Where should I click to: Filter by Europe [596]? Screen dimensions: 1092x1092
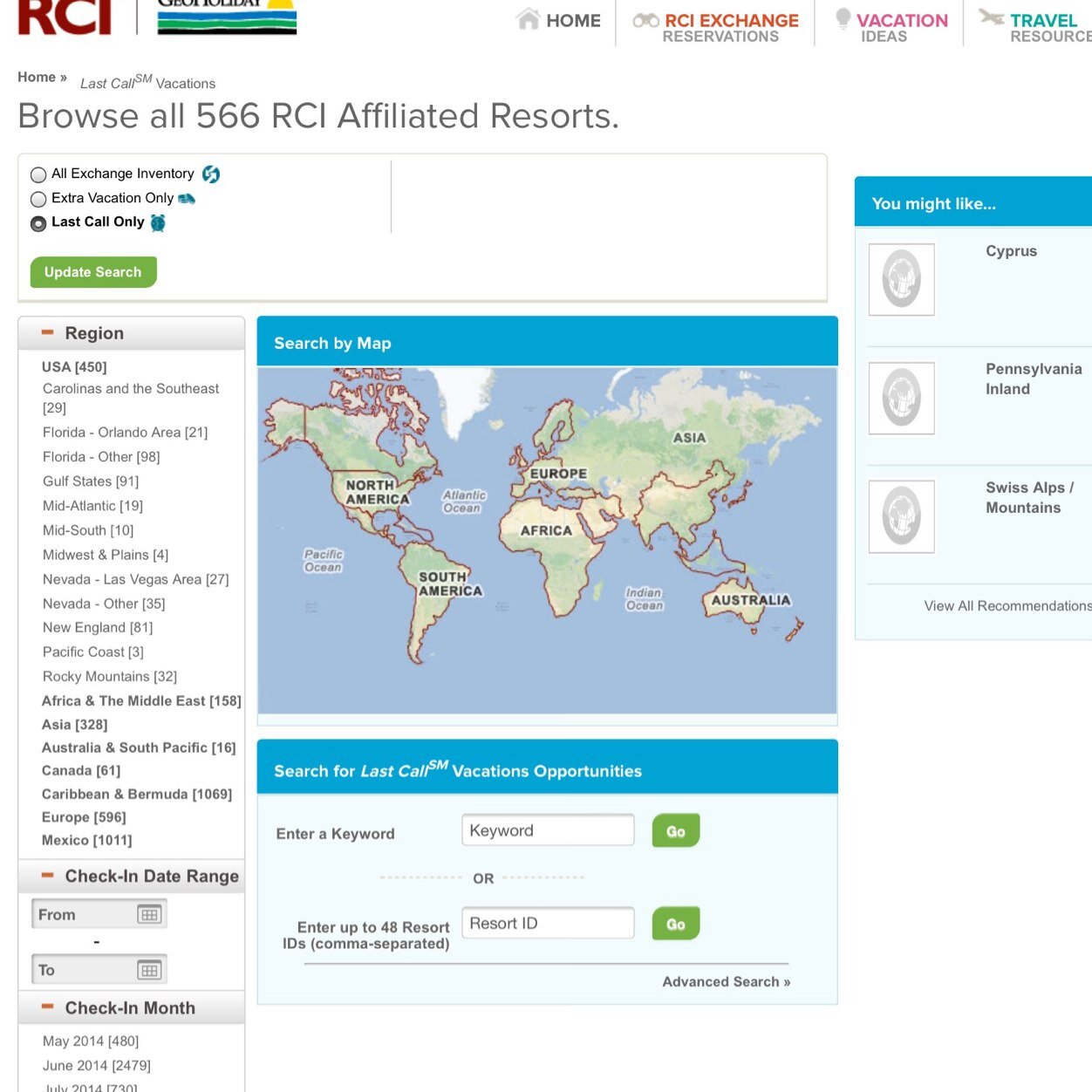coord(84,817)
